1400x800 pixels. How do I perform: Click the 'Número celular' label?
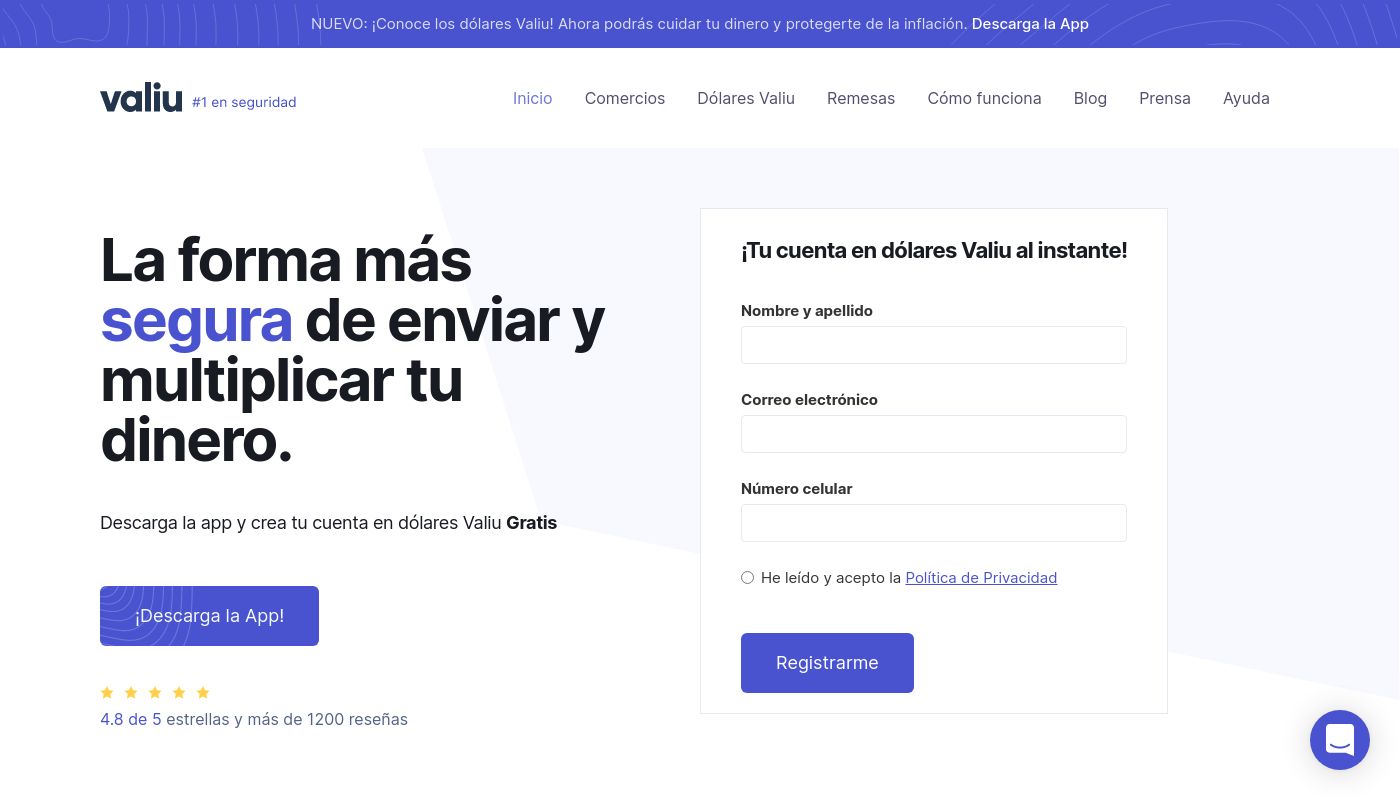(x=796, y=489)
